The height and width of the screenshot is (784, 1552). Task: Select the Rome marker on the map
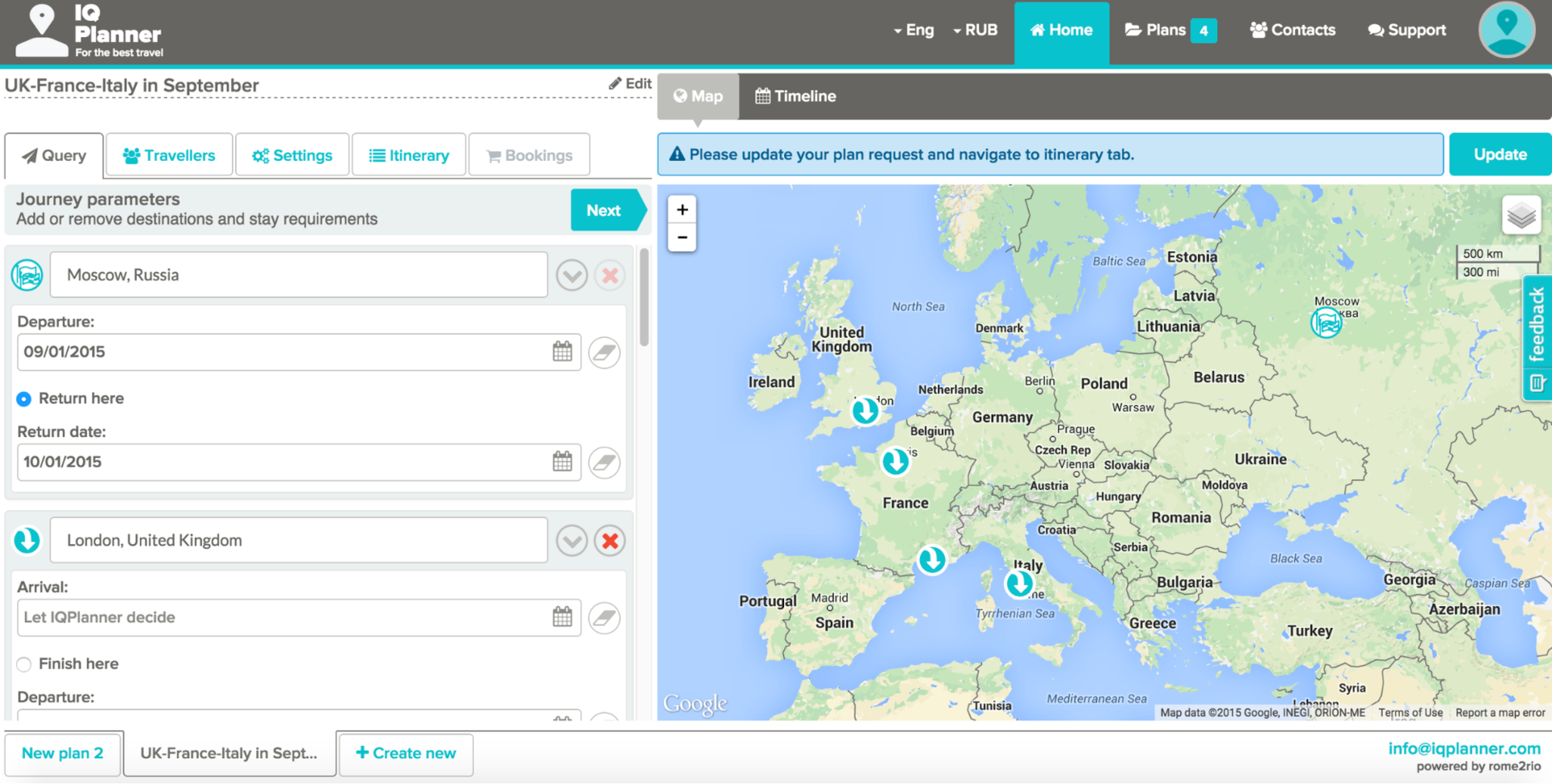tap(1019, 583)
